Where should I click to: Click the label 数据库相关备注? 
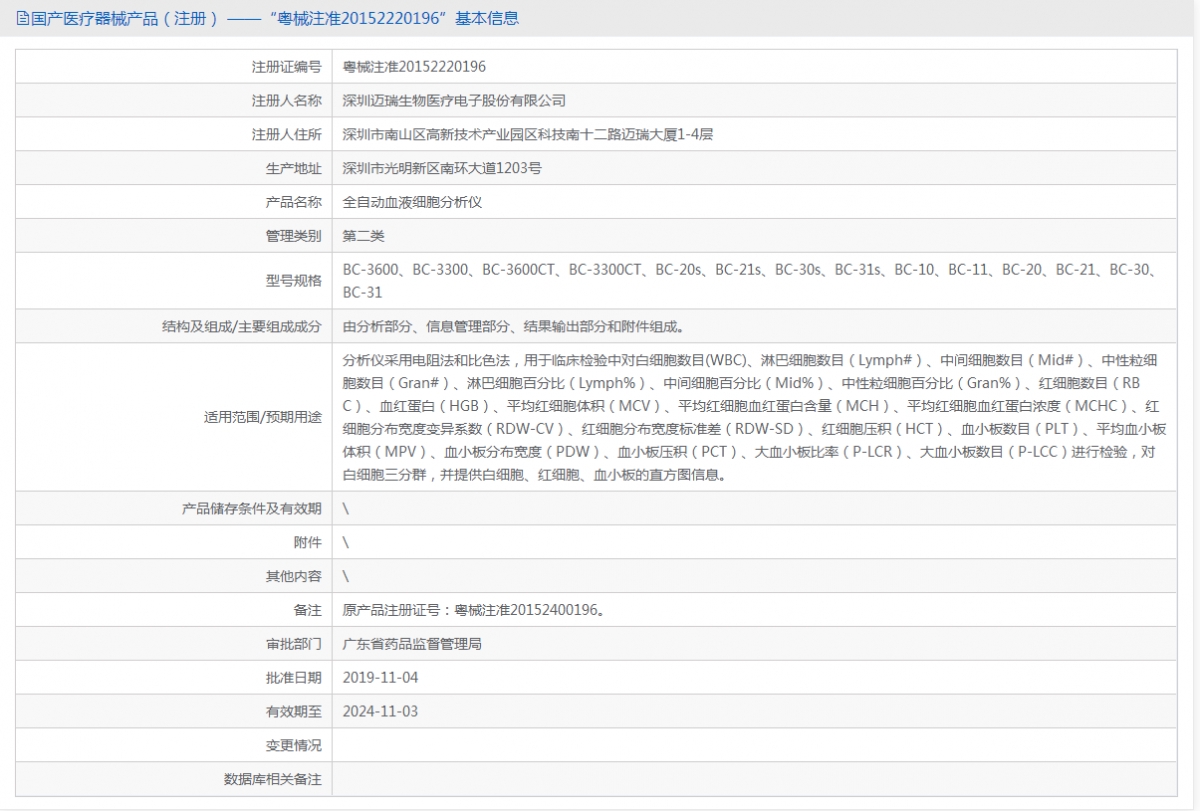(273, 779)
